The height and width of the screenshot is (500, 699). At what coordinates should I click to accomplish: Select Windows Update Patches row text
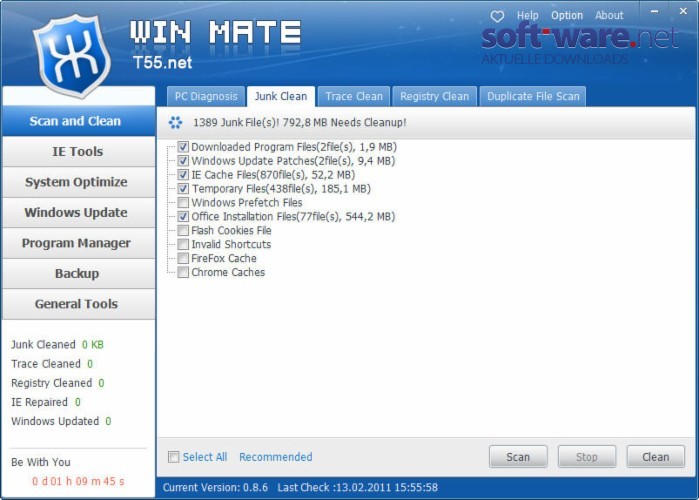click(x=293, y=161)
